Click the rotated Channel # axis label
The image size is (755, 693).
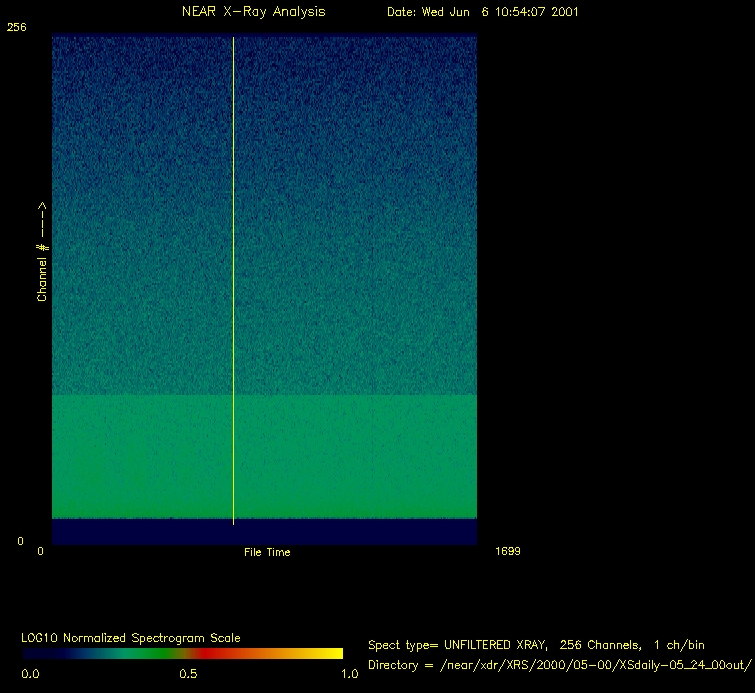(x=42, y=251)
